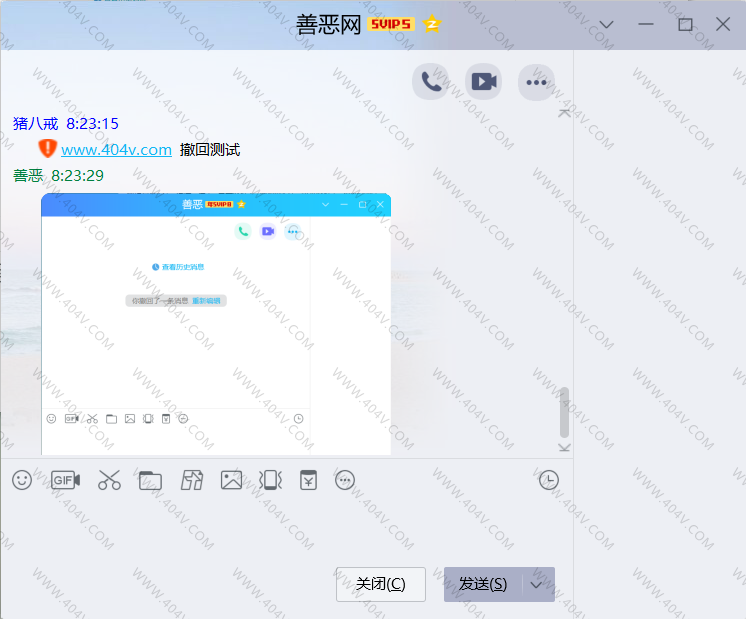Screen dimensions: 746x619
Task: Maximize the chat window
Action: click(685, 24)
